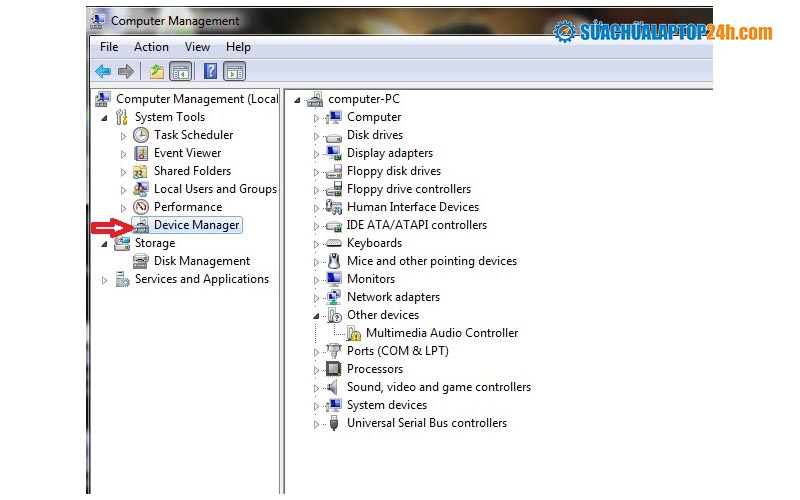Click the Display adapters icon

click(x=334, y=153)
